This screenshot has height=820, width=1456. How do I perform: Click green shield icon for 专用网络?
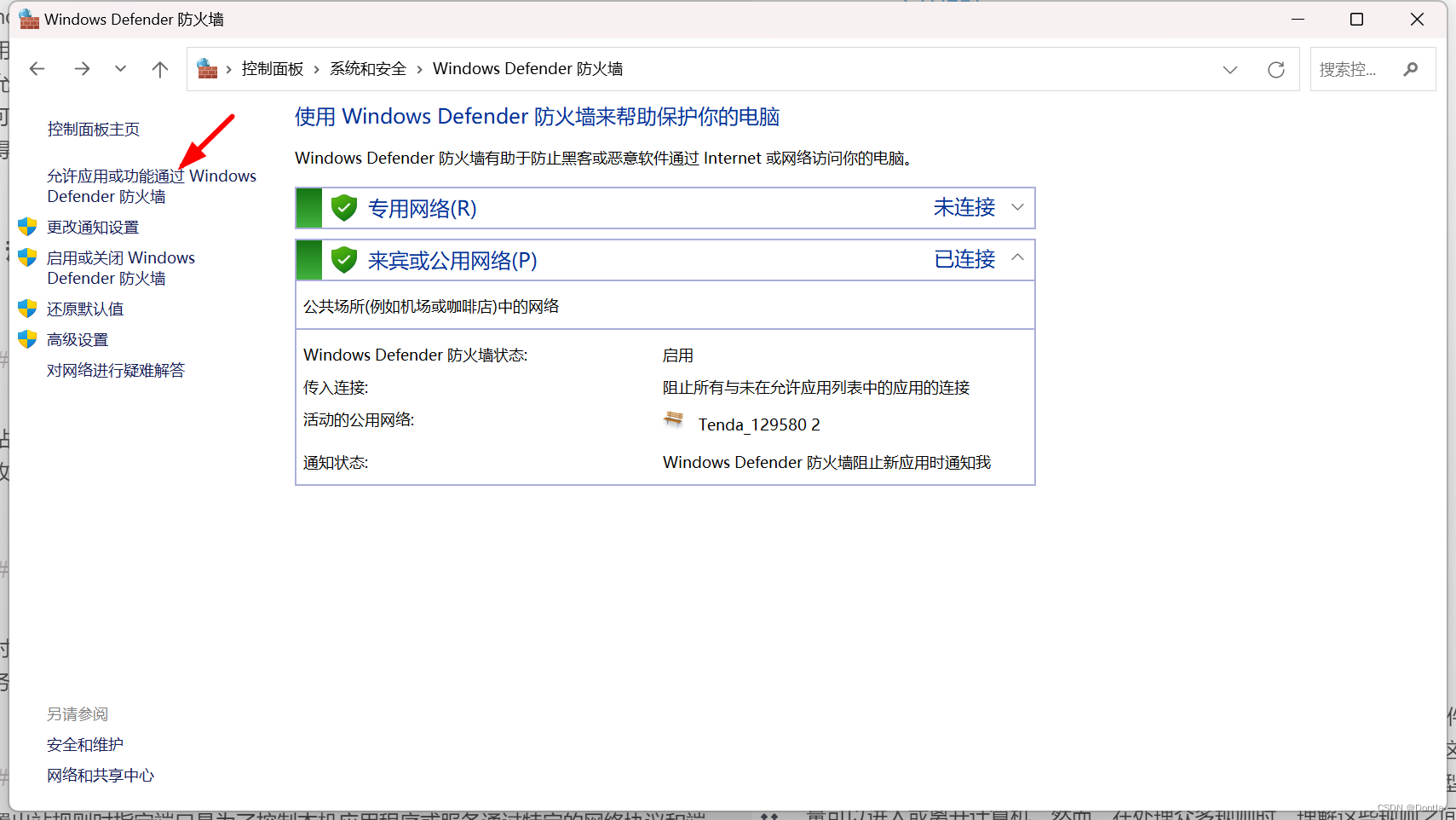coord(344,207)
